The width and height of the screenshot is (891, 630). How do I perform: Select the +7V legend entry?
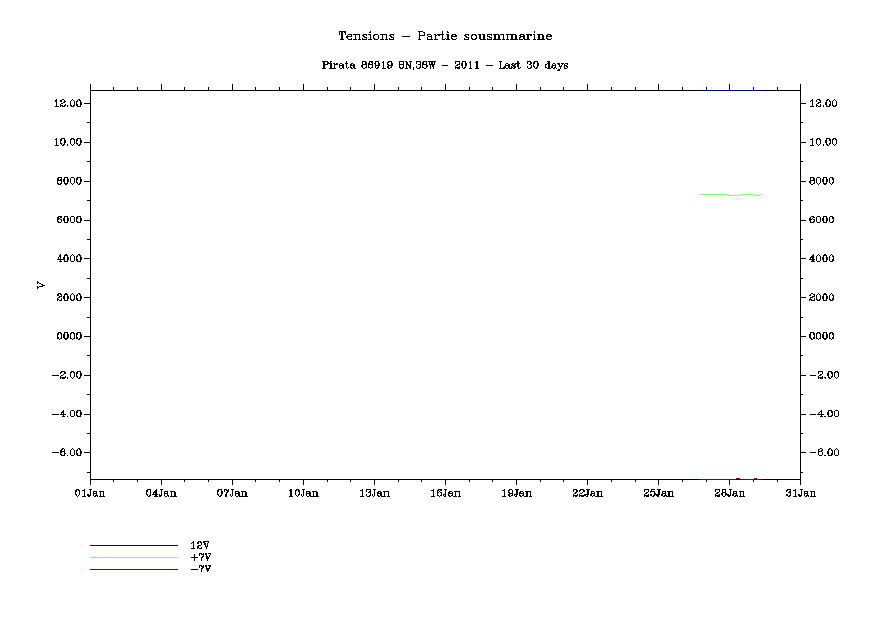[x=200, y=557]
